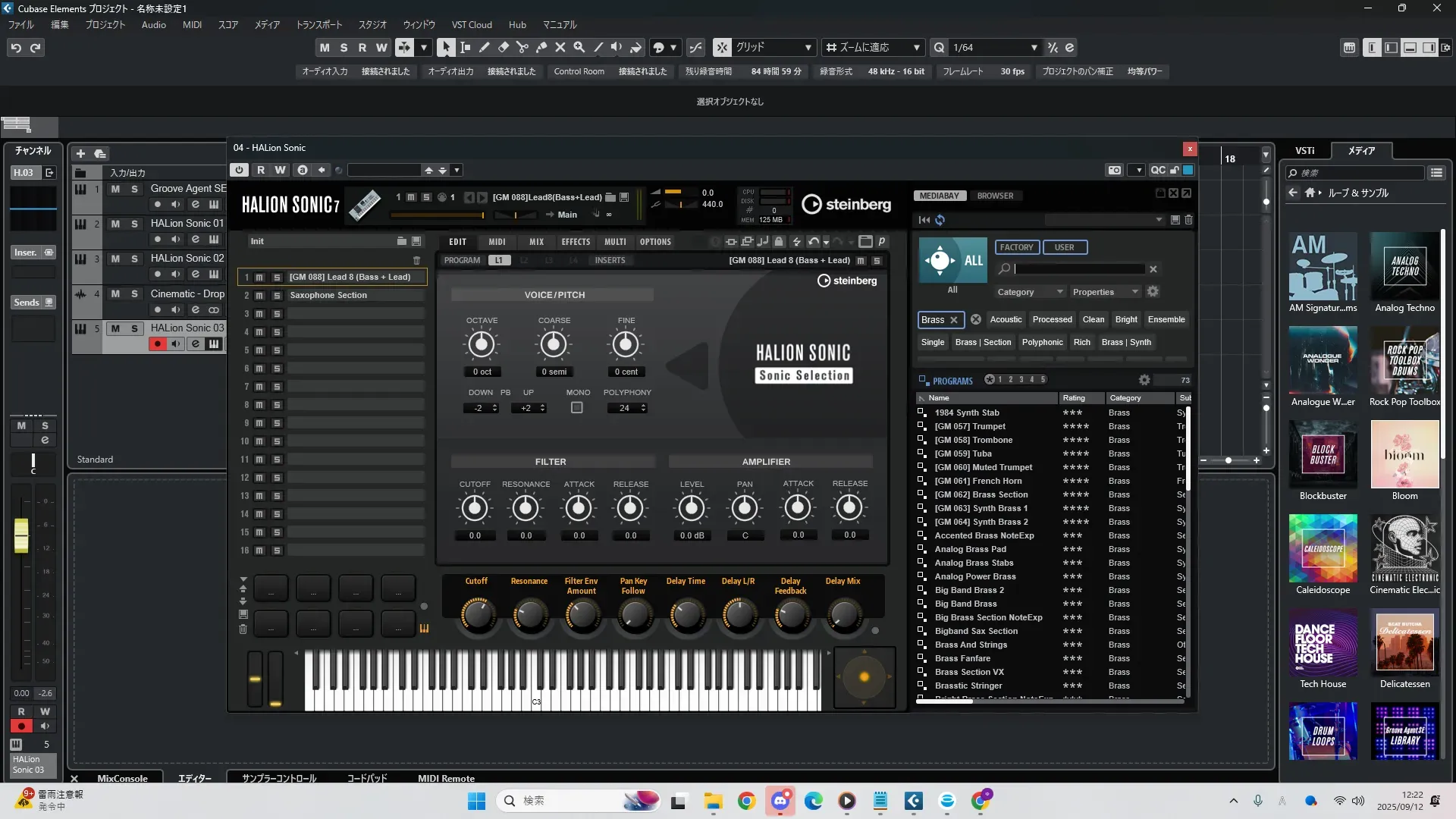Switch to the EFFECTS tab
Image resolution: width=1456 pixels, height=819 pixels.
pos(575,242)
